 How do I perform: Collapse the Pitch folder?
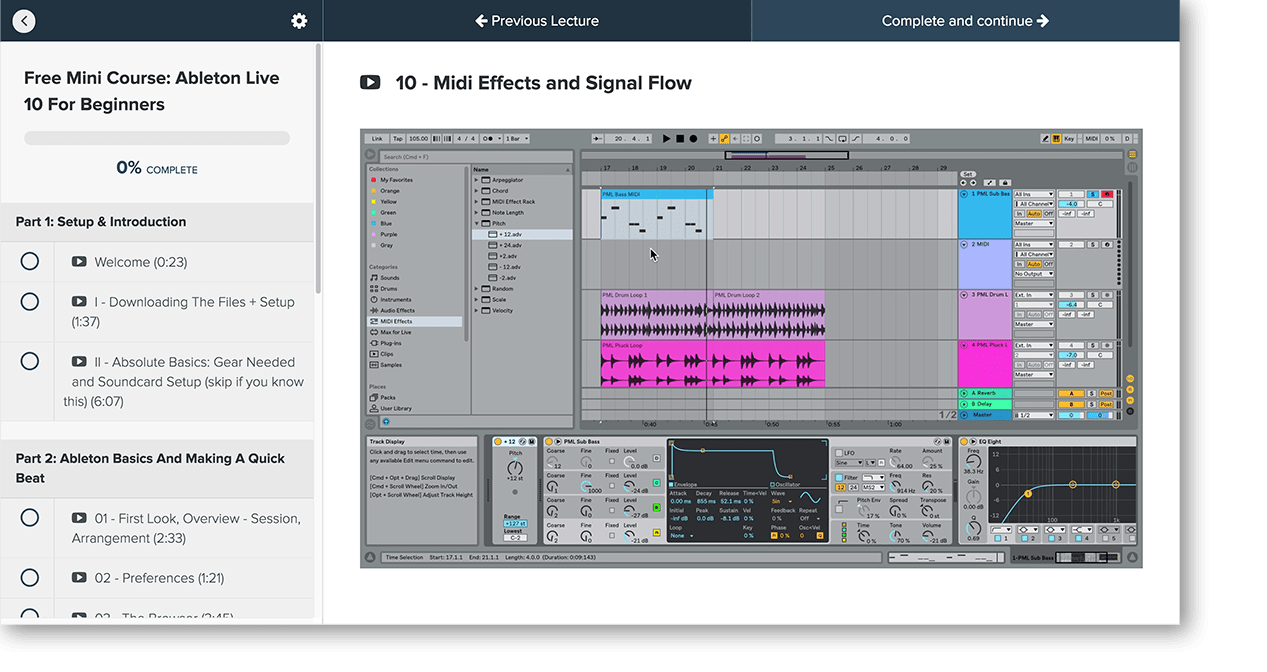(x=477, y=223)
